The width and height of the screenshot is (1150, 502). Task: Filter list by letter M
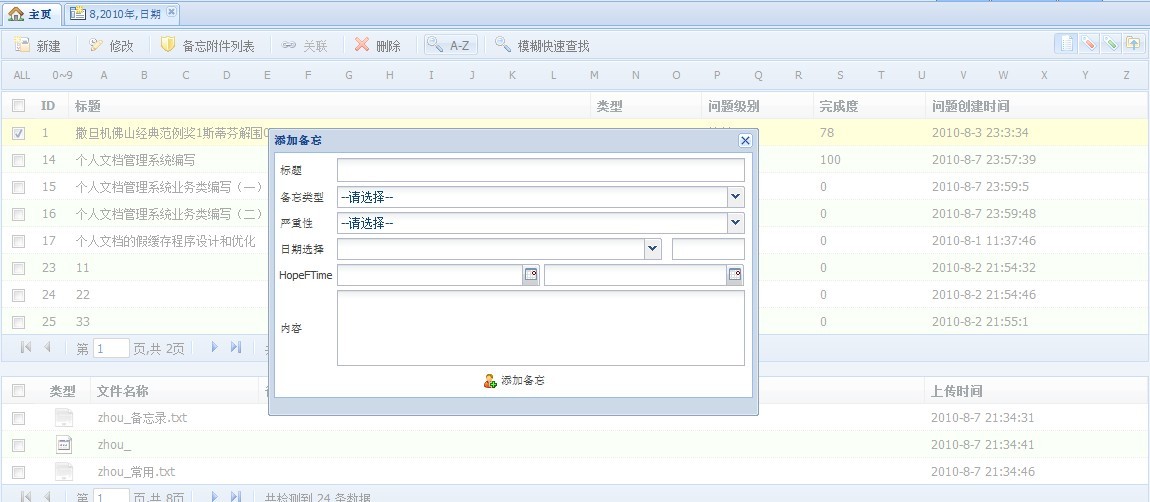tap(594, 75)
